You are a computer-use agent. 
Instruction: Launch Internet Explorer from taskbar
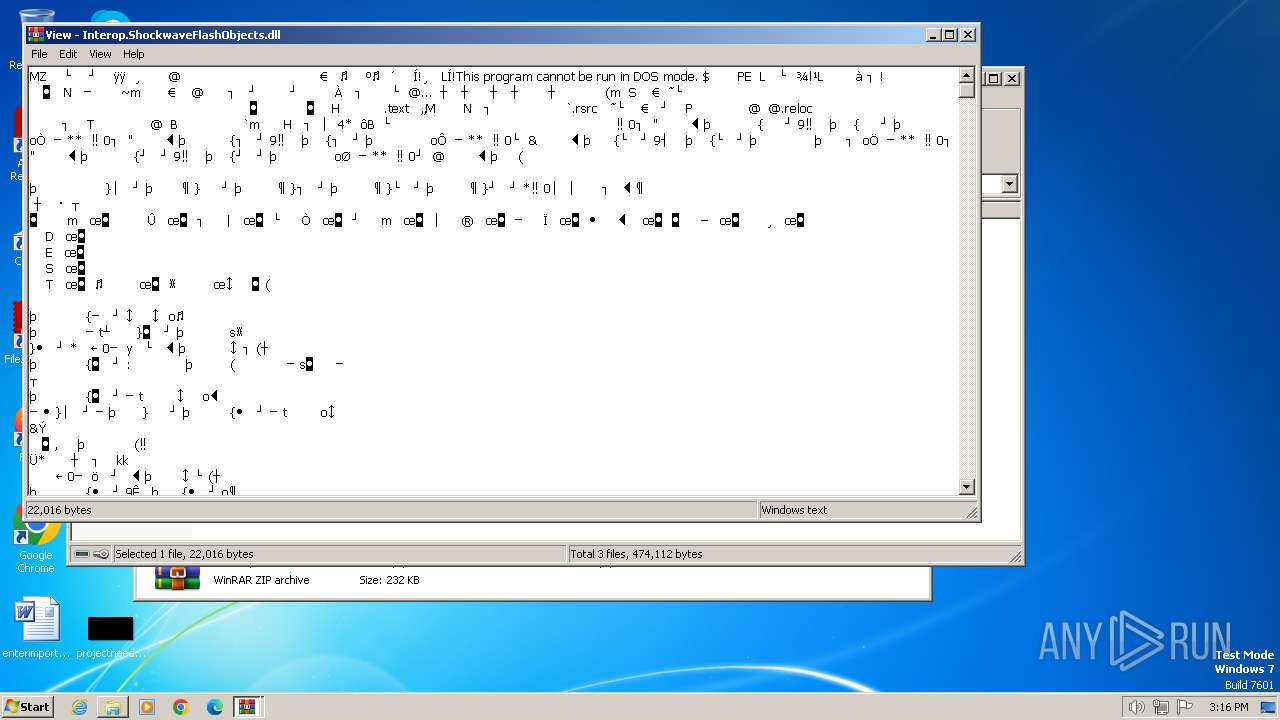point(79,707)
